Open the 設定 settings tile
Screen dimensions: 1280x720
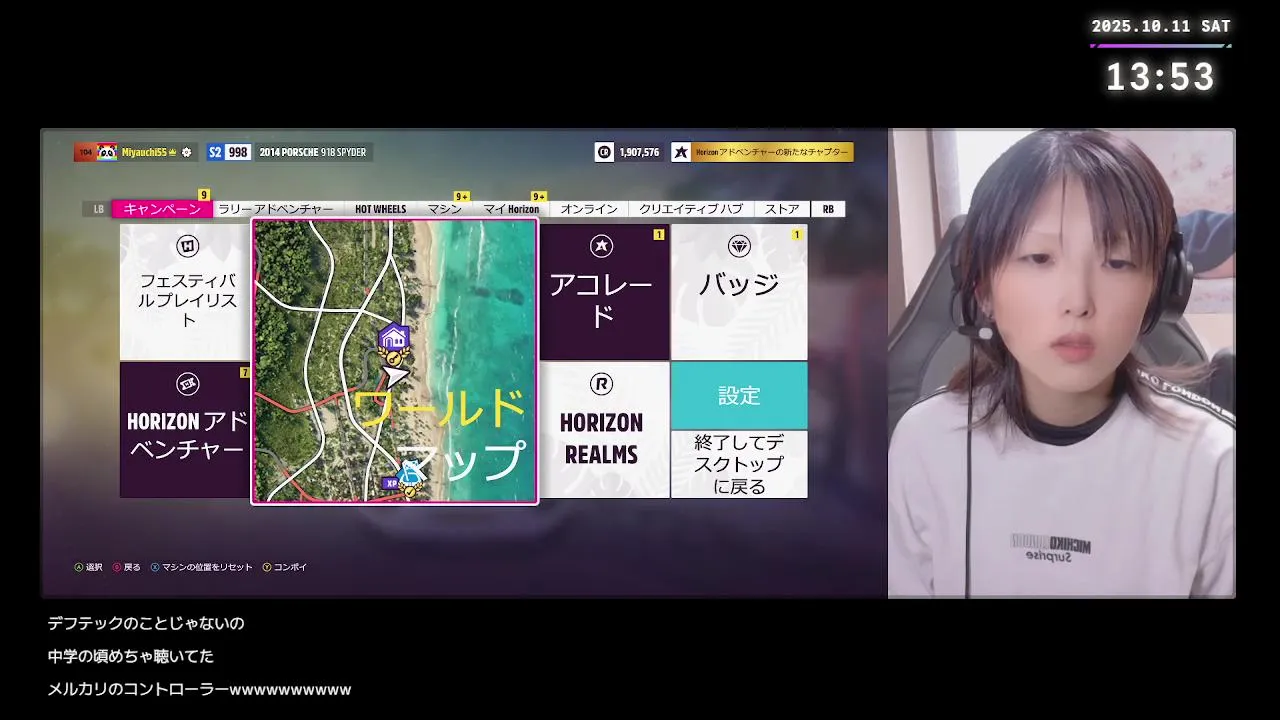coord(739,396)
